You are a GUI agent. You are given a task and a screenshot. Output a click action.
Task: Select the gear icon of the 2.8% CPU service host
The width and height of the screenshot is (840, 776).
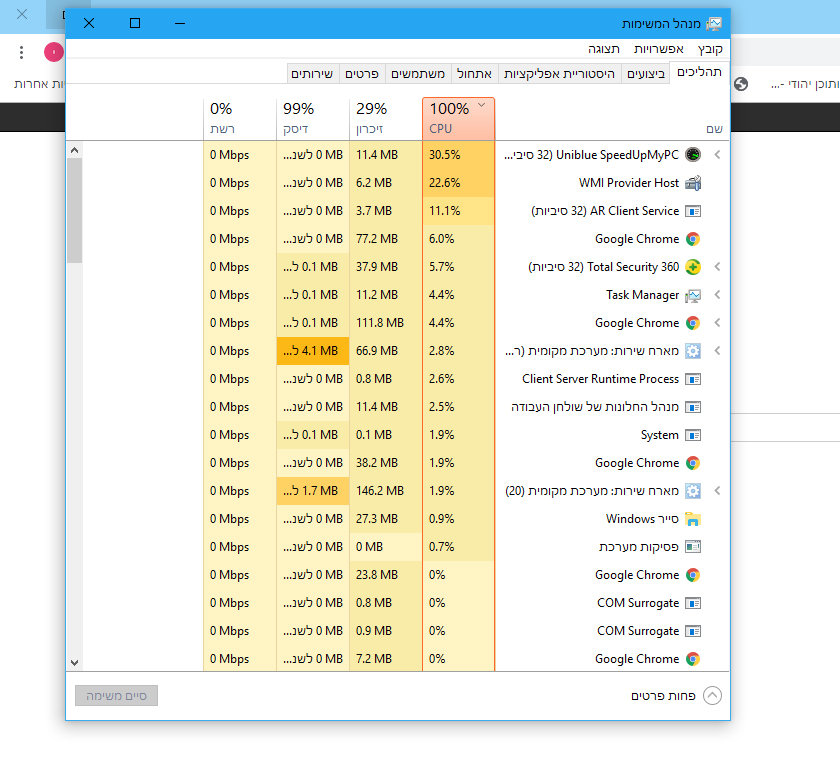coord(693,351)
